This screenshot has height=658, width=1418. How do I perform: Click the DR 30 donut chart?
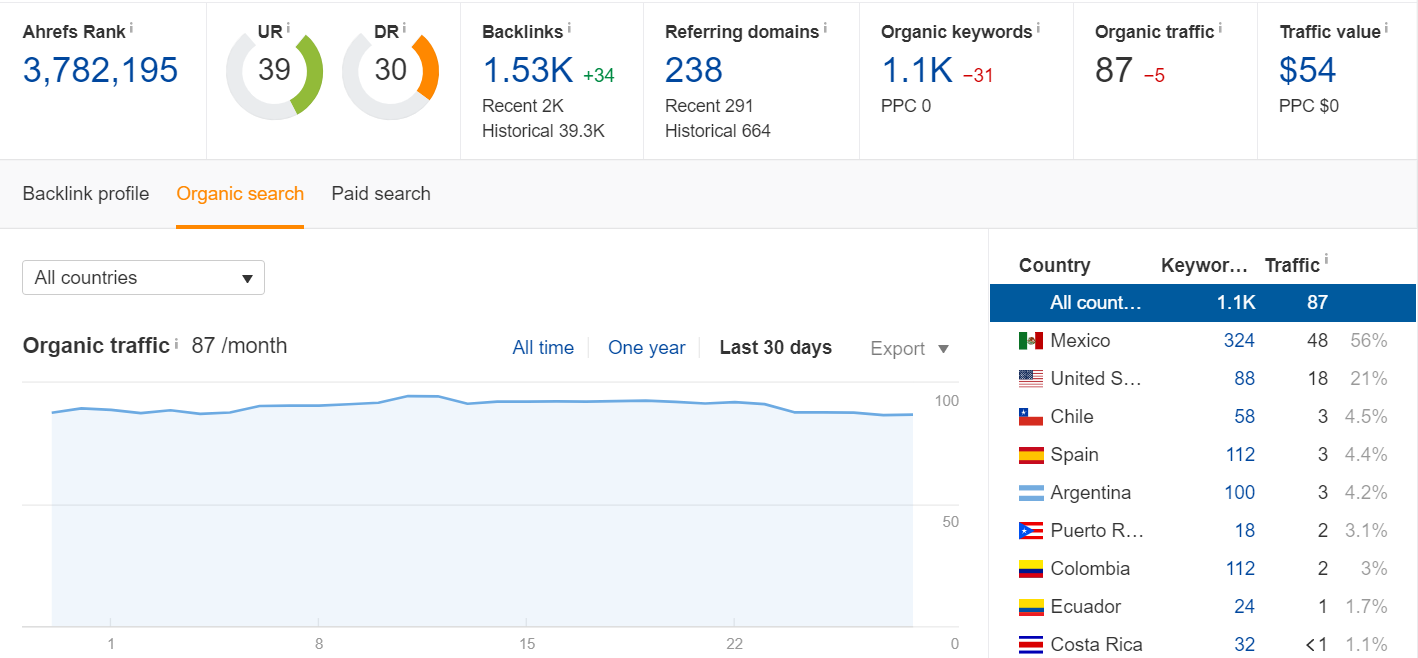[391, 75]
